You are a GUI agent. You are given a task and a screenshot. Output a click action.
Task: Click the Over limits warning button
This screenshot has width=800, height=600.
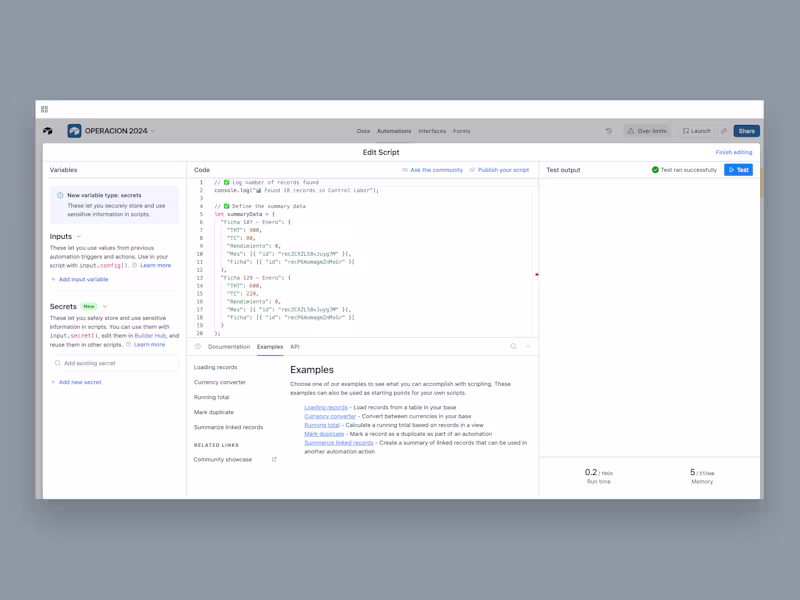point(647,131)
